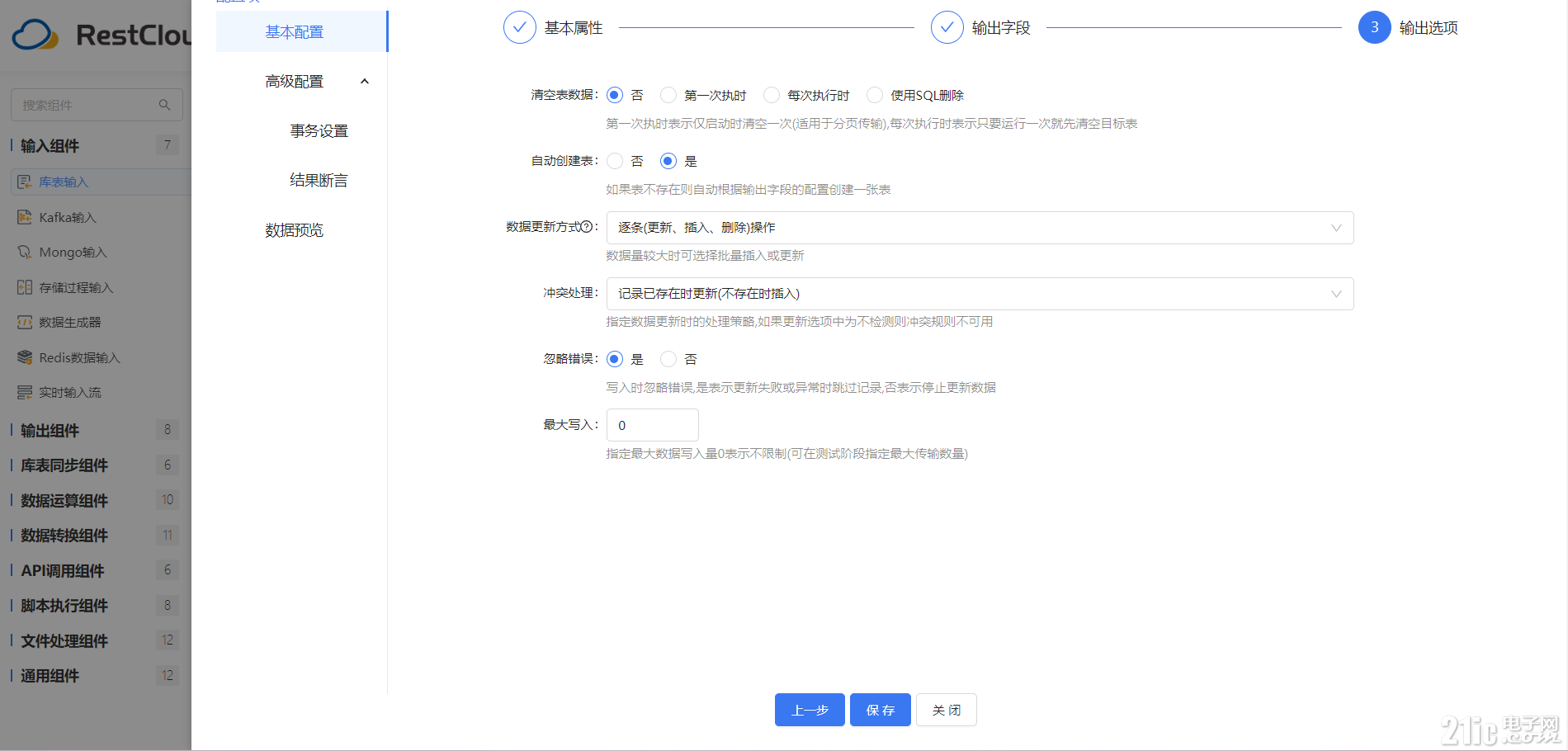Click the 库表输入 component icon
The height and width of the screenshot is (751, 1568).
coord(25,182)
